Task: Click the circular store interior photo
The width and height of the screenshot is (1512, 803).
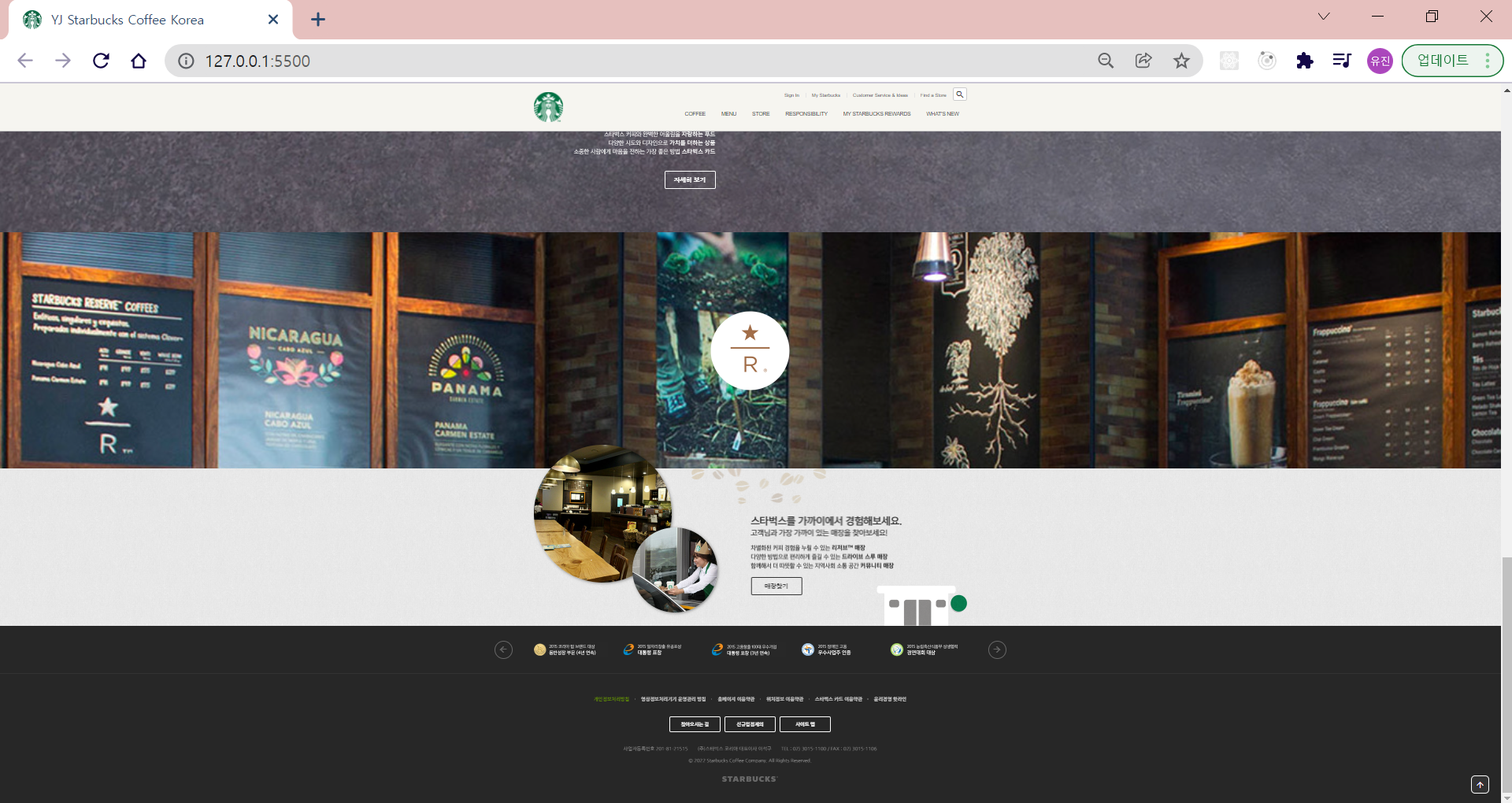Action: click(602, 513)
